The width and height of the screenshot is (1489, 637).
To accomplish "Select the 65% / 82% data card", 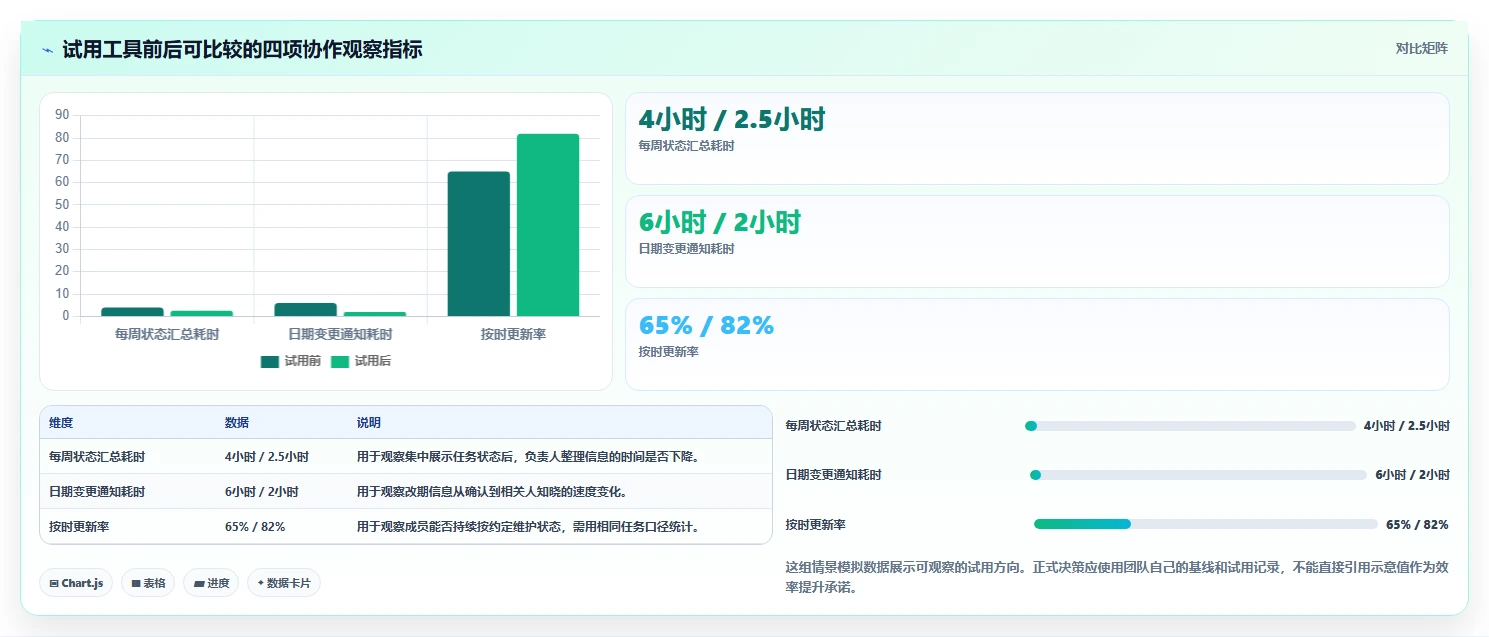I will [1037, 345].
